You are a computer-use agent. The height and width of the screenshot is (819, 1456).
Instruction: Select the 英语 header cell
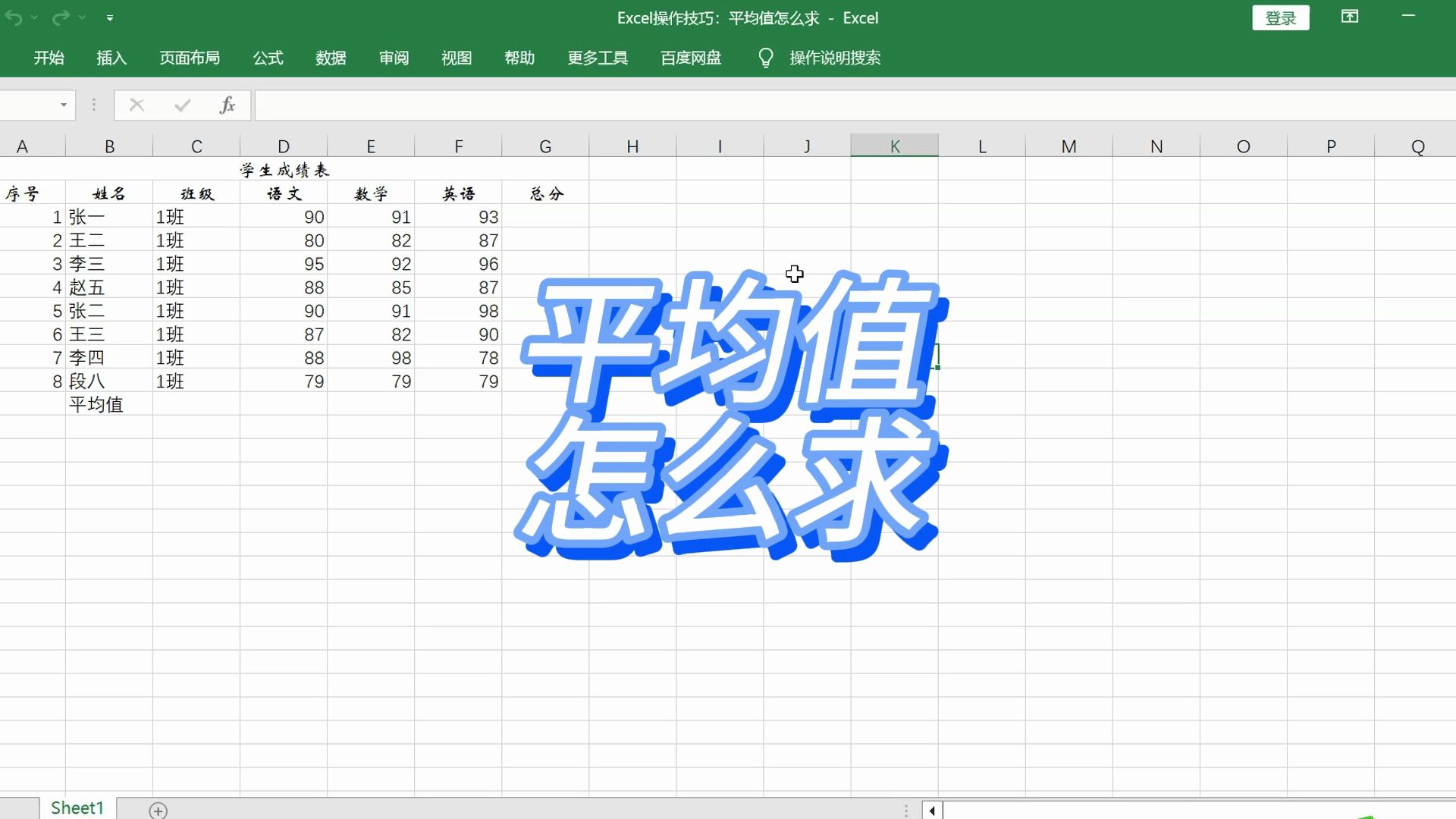[x=458, y=193]
